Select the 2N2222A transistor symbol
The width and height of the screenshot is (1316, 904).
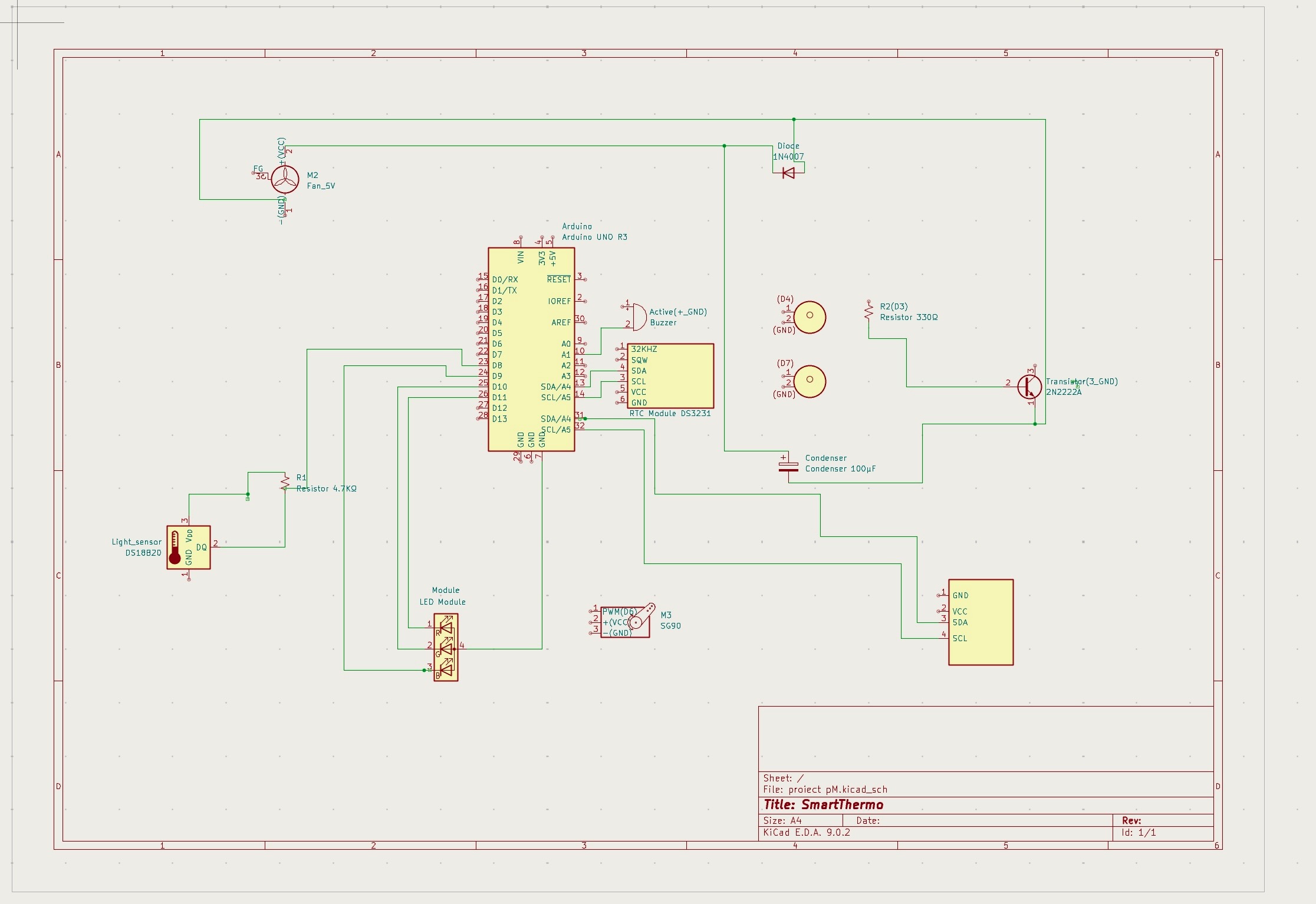click(1029, 387)
